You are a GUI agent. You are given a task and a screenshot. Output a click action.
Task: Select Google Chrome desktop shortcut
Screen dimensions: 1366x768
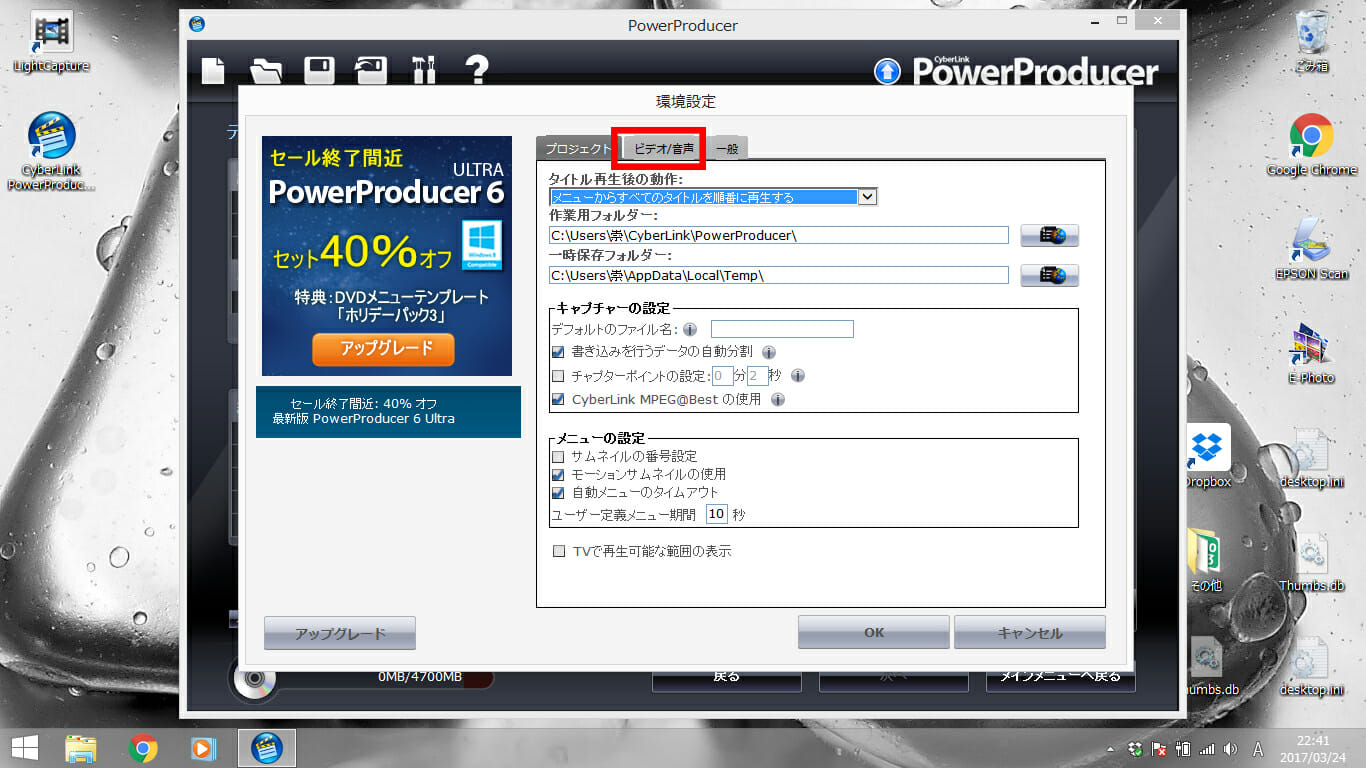pyautogui.click(x=1311, y=145)
